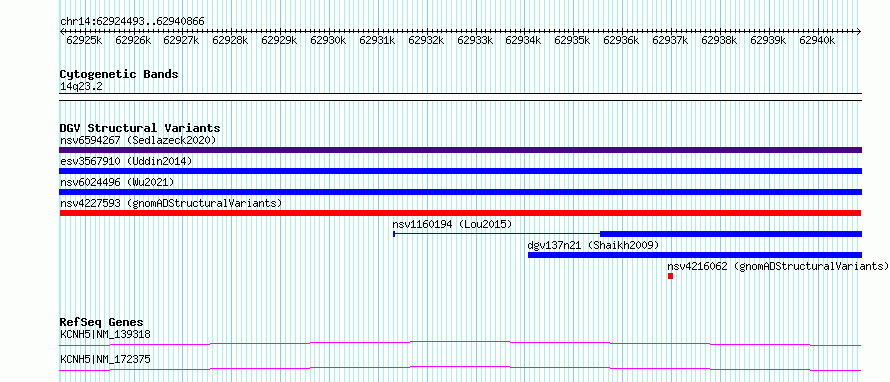Click the small red nsv4216062 variant marker
The width and height of the screenshot is (890, 382).
[670, 276]
